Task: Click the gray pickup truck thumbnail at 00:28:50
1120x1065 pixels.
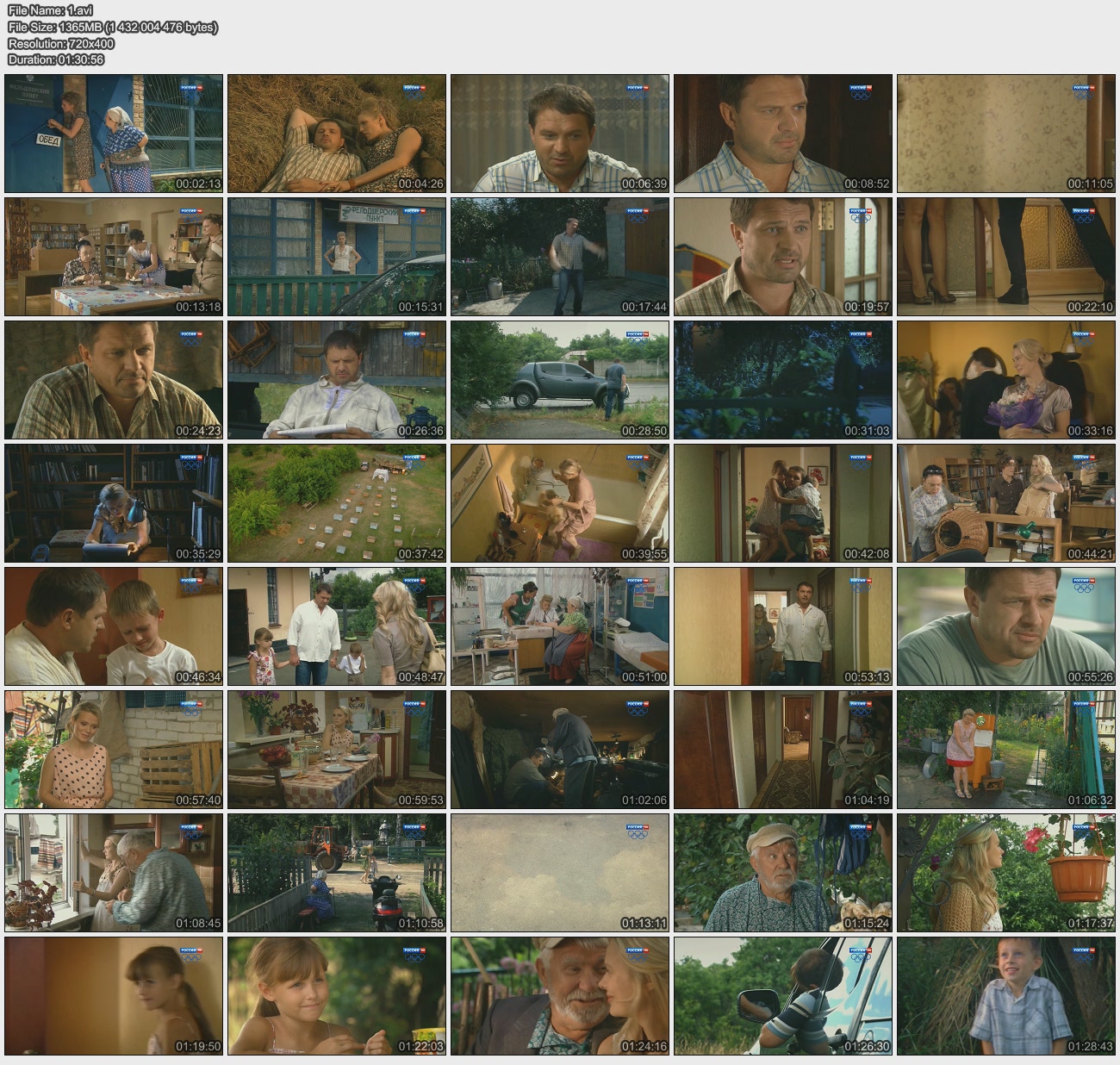Action: tap(560, 380)
